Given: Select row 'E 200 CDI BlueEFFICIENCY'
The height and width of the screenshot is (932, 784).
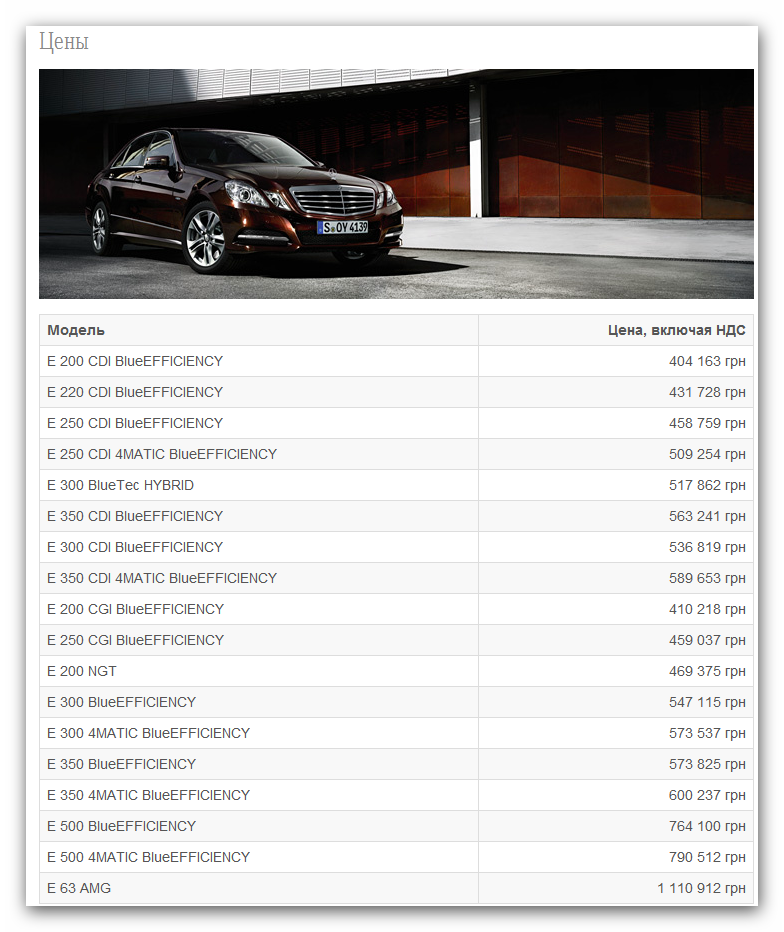Looking at the screenshot, I should point(396,361).
